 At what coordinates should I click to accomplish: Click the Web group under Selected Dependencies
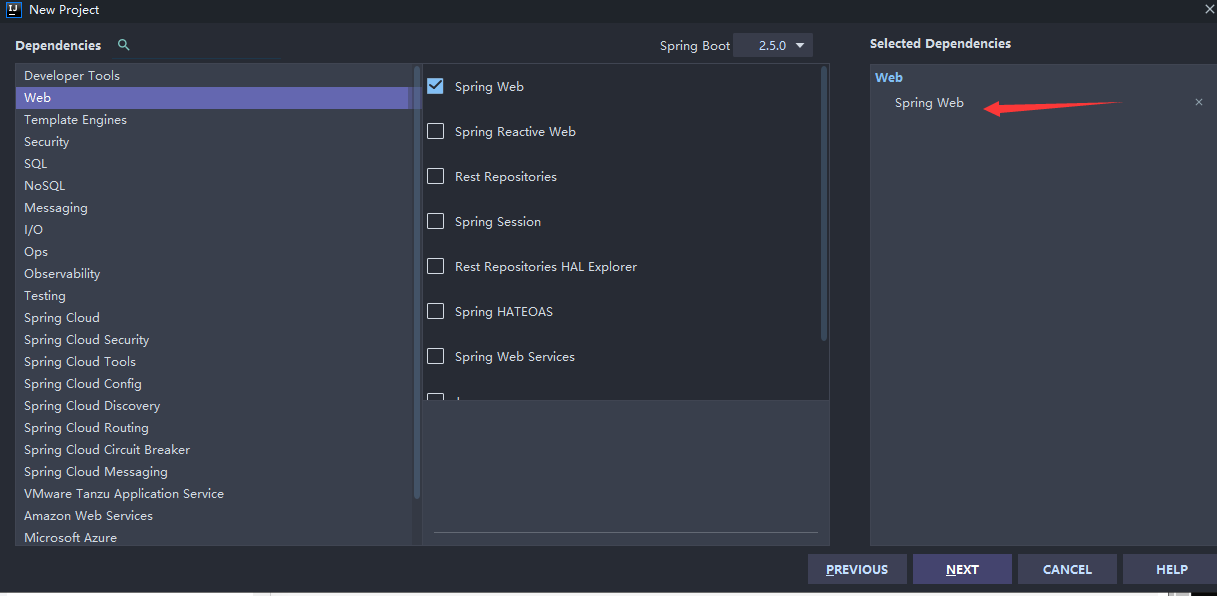coord(889,77)
